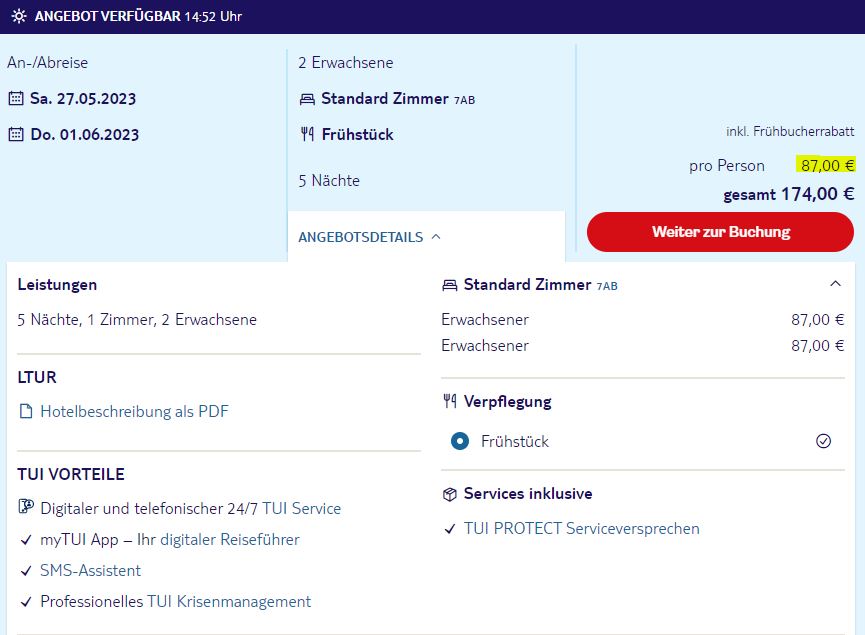The height and width of the screenshot is (635, 865).
Task: Open the TUI Service link
Action: [x=301, y=509]
